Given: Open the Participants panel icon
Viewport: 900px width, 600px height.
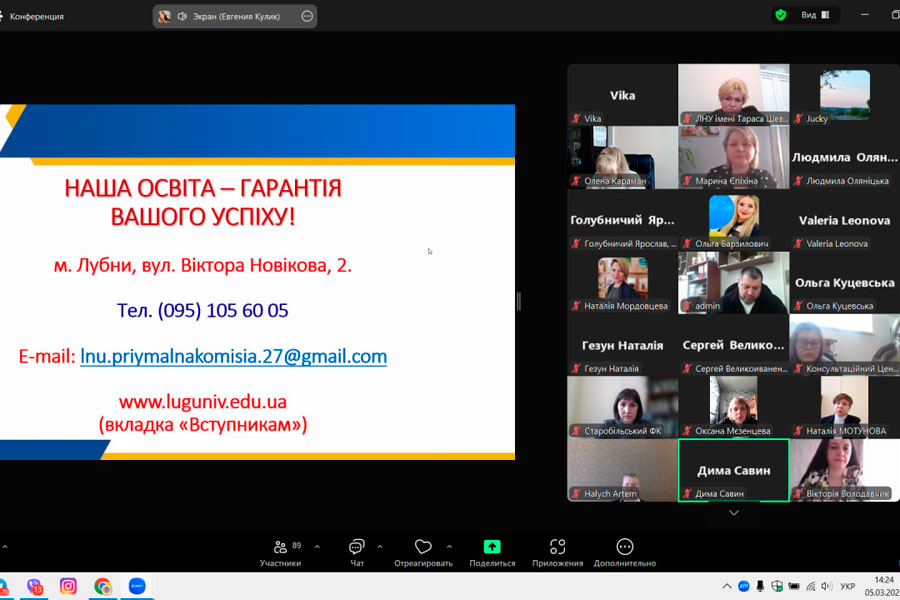Looking at the screenshot, I should [280, 547].
